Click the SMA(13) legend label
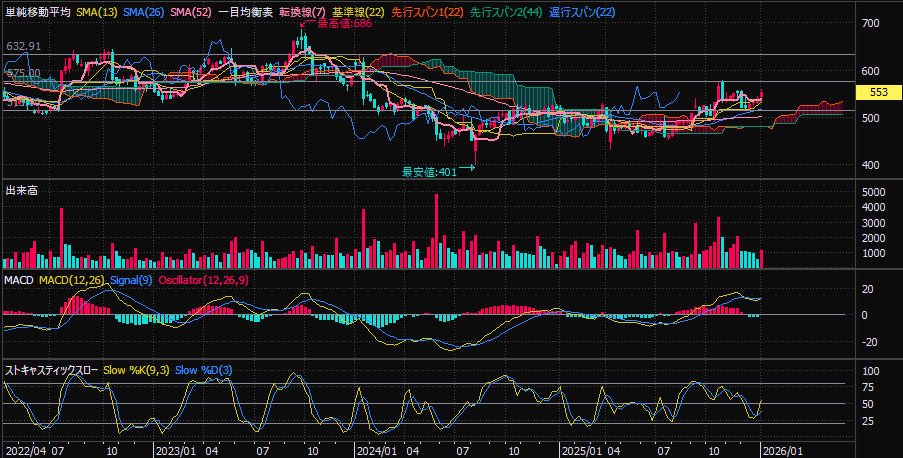 [x=97, y=12]
